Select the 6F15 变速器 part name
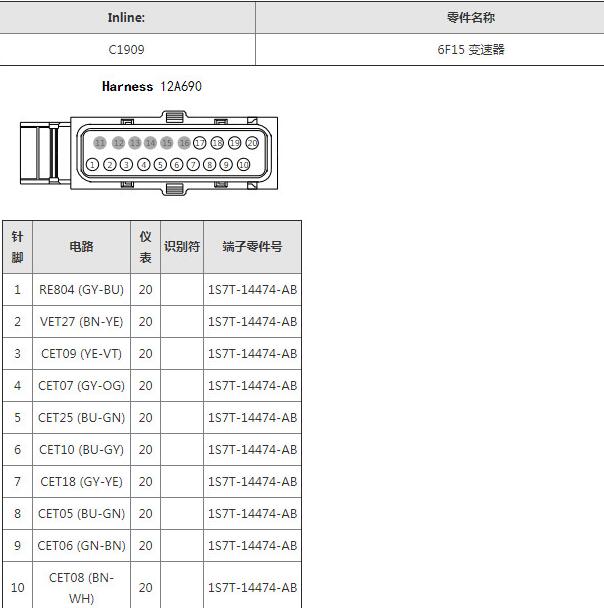 (x=470, y=50)
